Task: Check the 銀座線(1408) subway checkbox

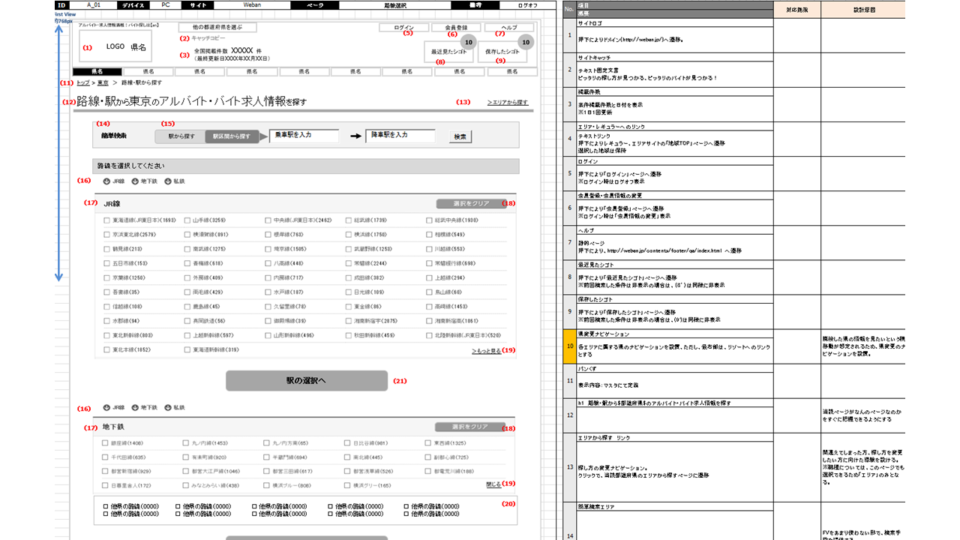Action: [x=105, y=443]
